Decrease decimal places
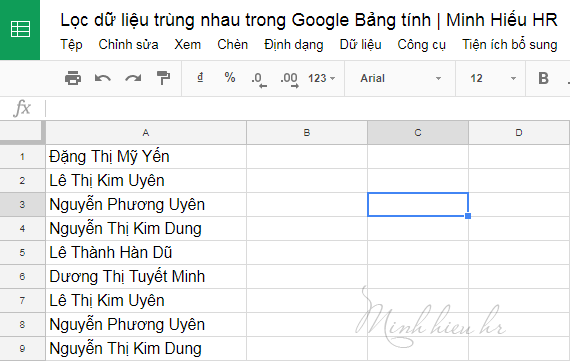The width and height of the screenshot is (570, 361). 259,79
